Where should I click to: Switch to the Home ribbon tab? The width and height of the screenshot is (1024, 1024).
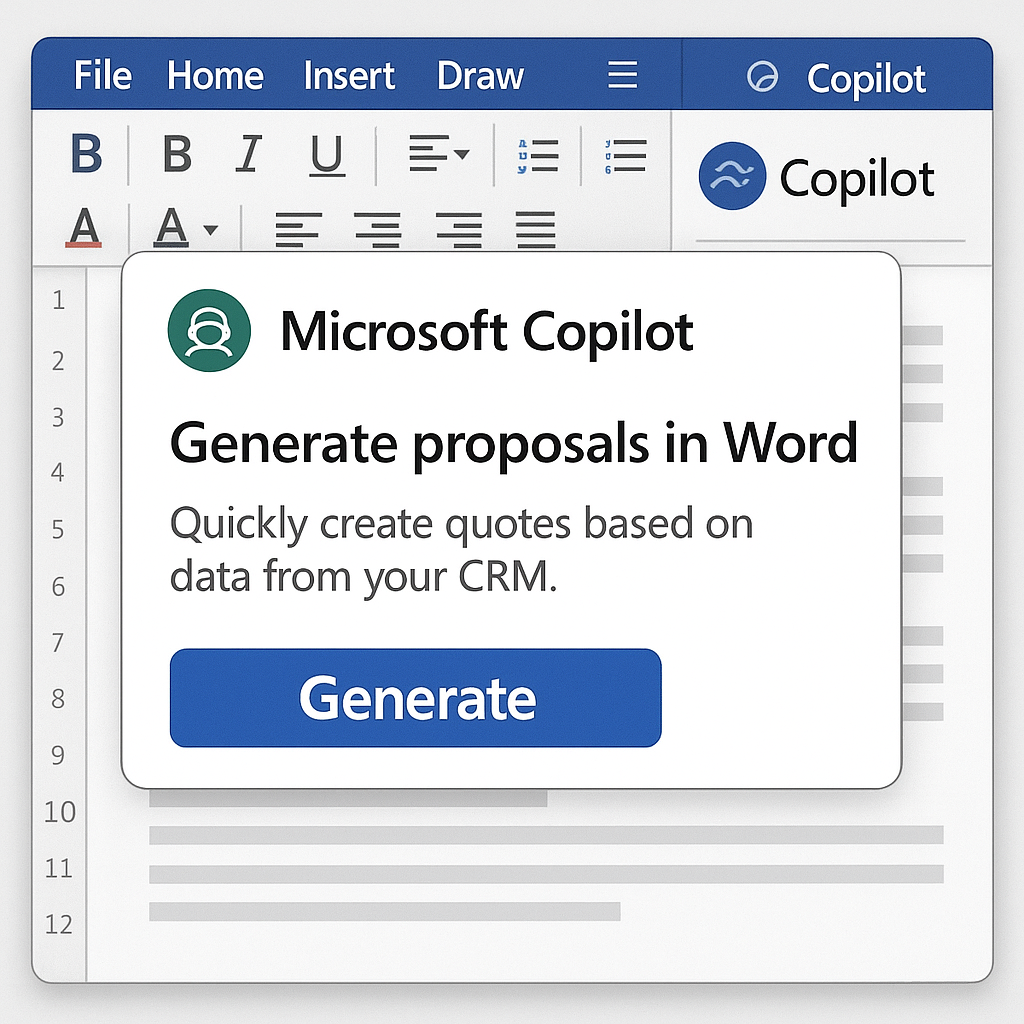[215, 75]
